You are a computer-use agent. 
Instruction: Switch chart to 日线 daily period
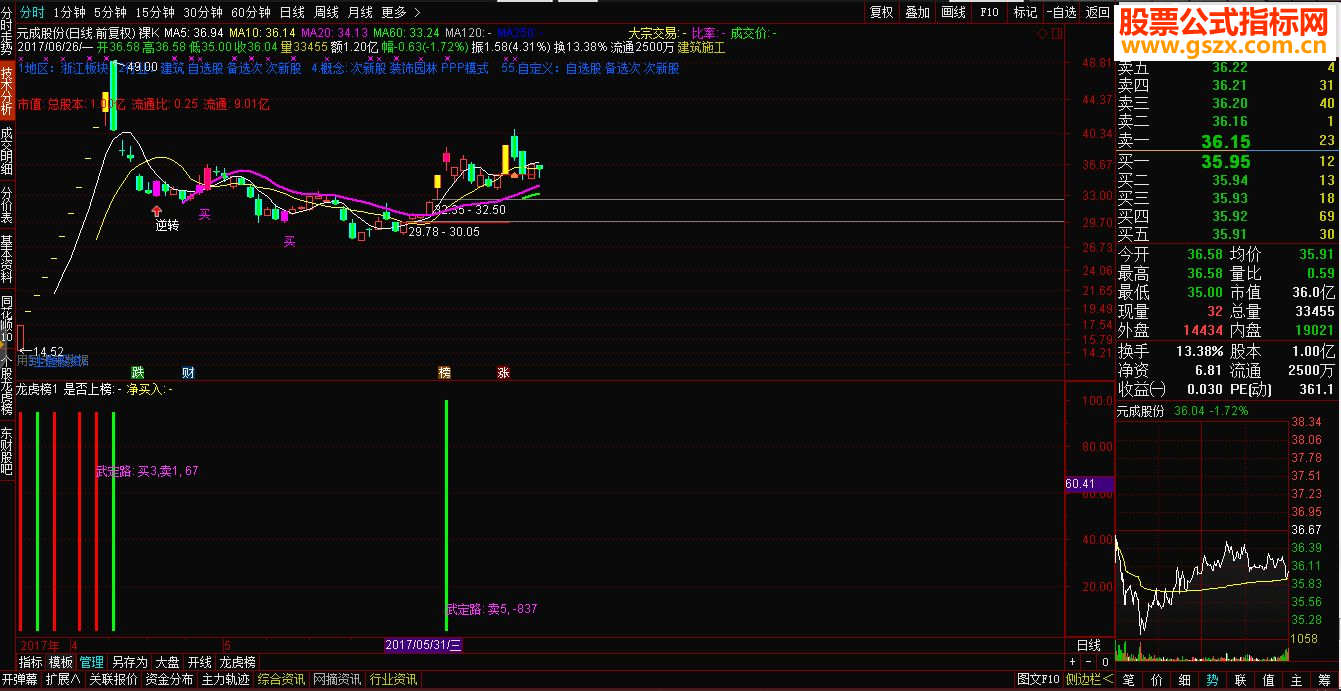pyautogui.click(x=292, y=12)
